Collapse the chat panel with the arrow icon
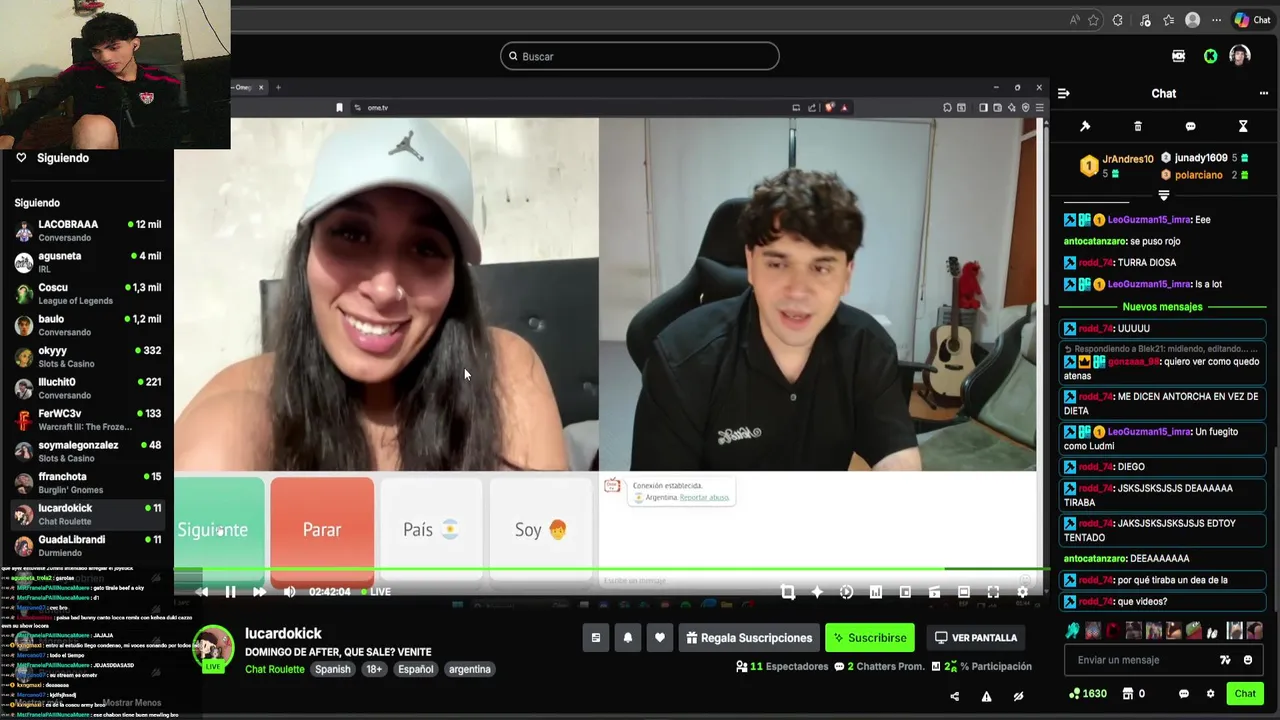1280x720 pixels. (1064, 93)
